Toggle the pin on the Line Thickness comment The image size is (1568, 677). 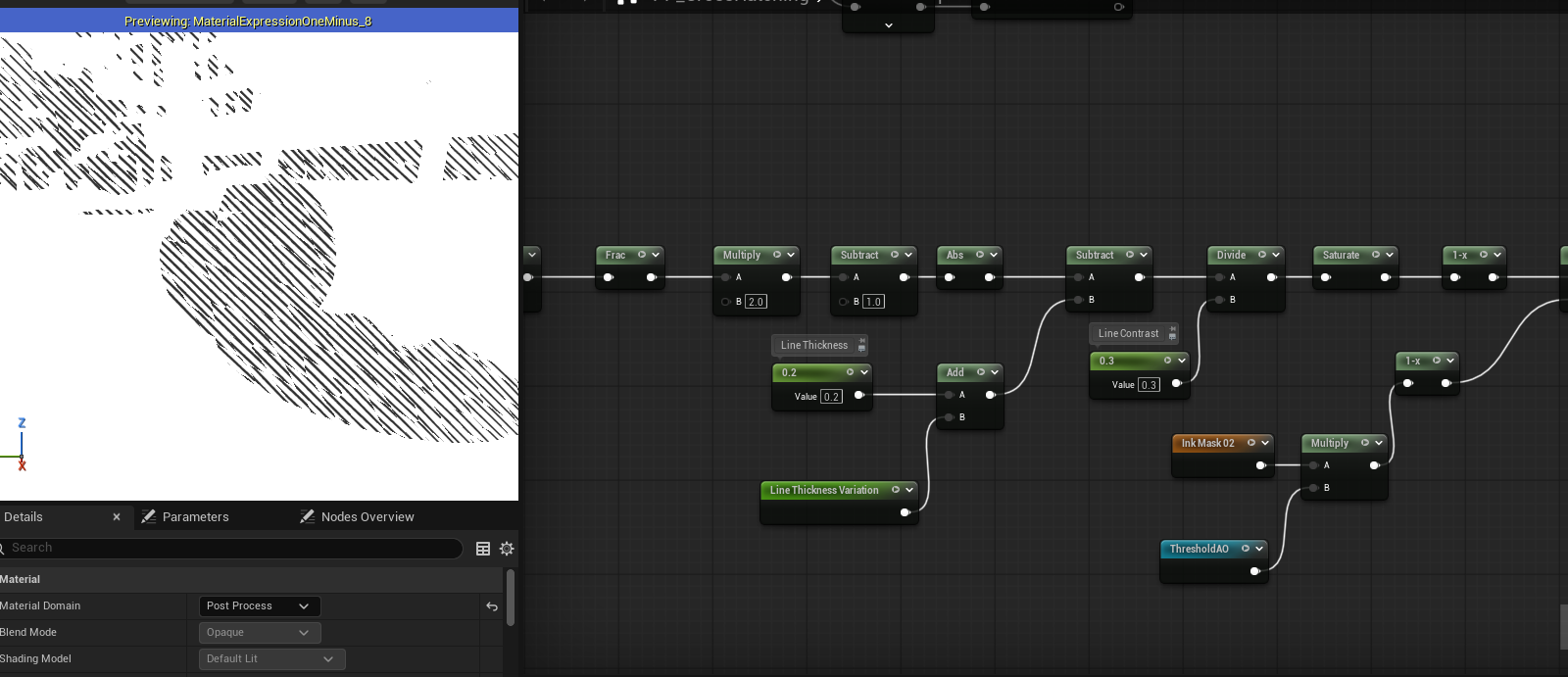[x=861, y=346]
